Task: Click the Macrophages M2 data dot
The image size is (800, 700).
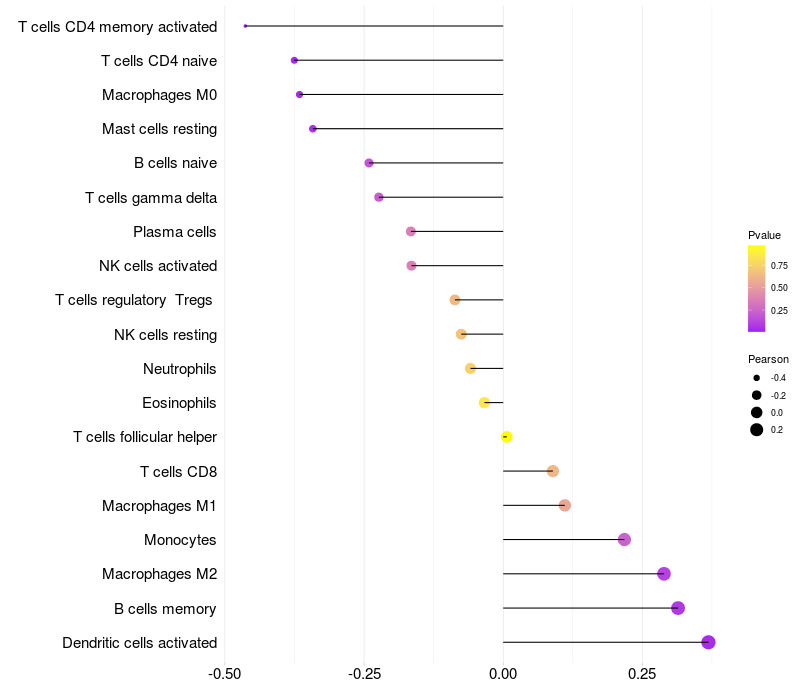Action: point(664,574)
